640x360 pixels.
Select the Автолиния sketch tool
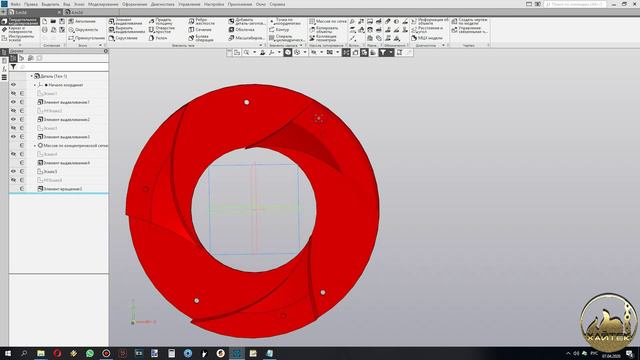tap(82, 21)
